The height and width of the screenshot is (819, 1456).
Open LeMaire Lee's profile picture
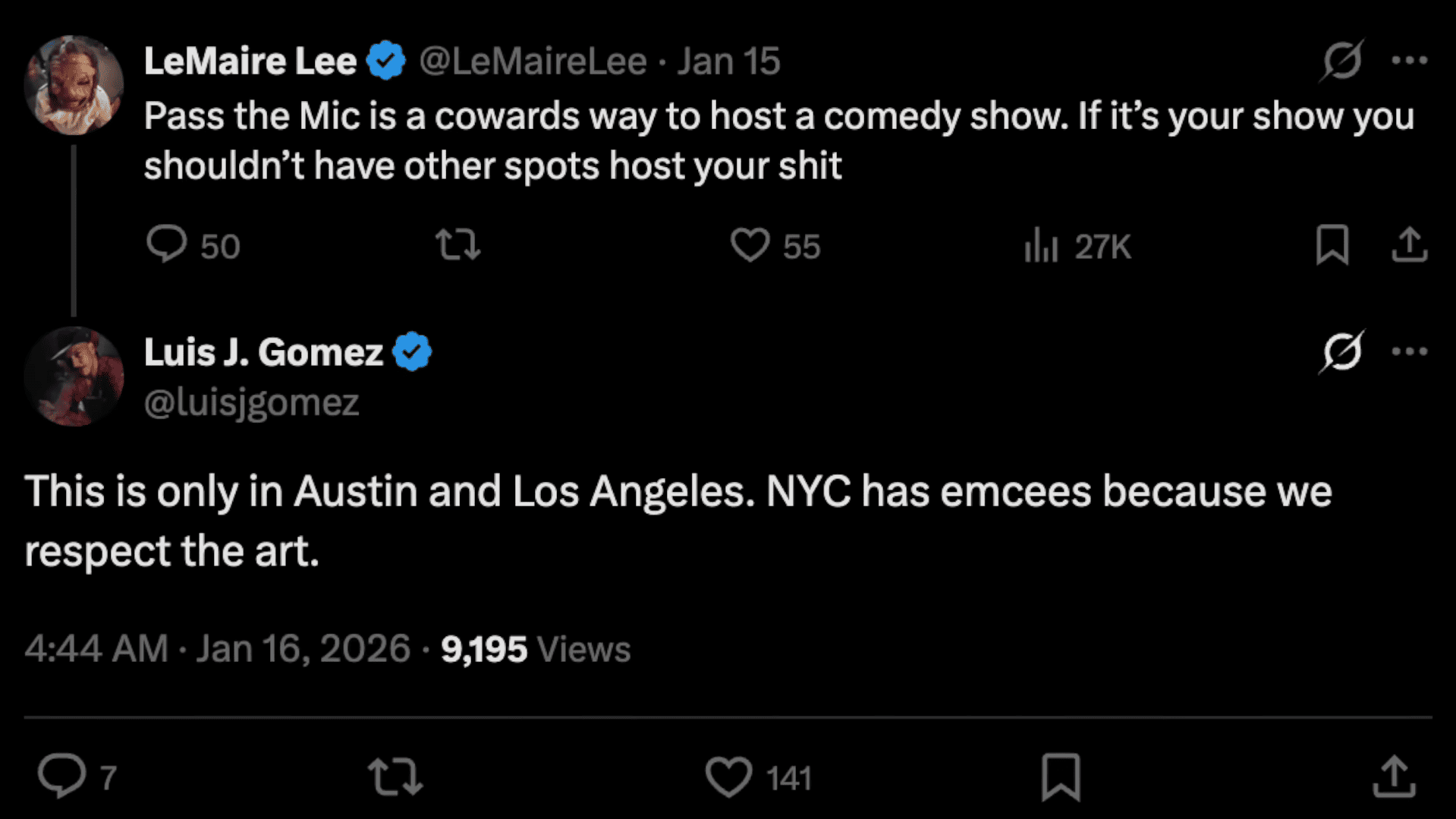pyautogui.click(x=74, y=85)
